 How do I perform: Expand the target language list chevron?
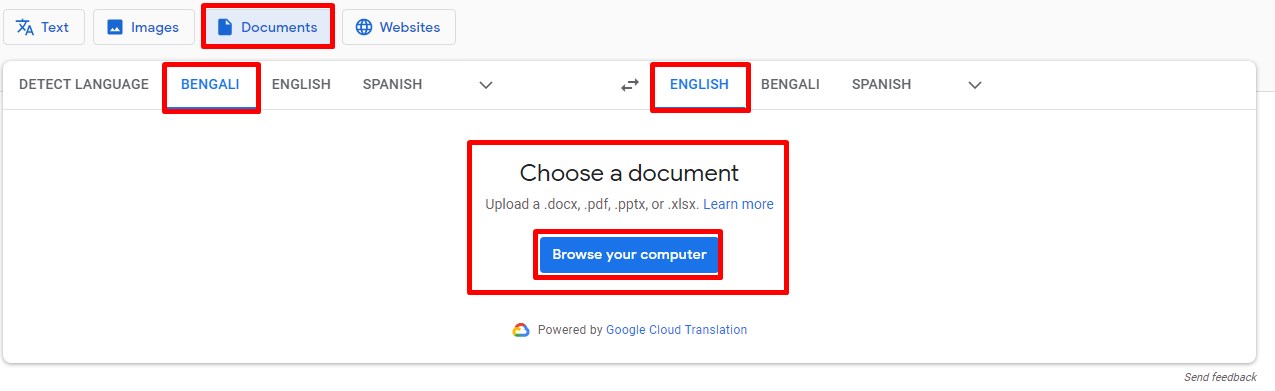(975, 85)
